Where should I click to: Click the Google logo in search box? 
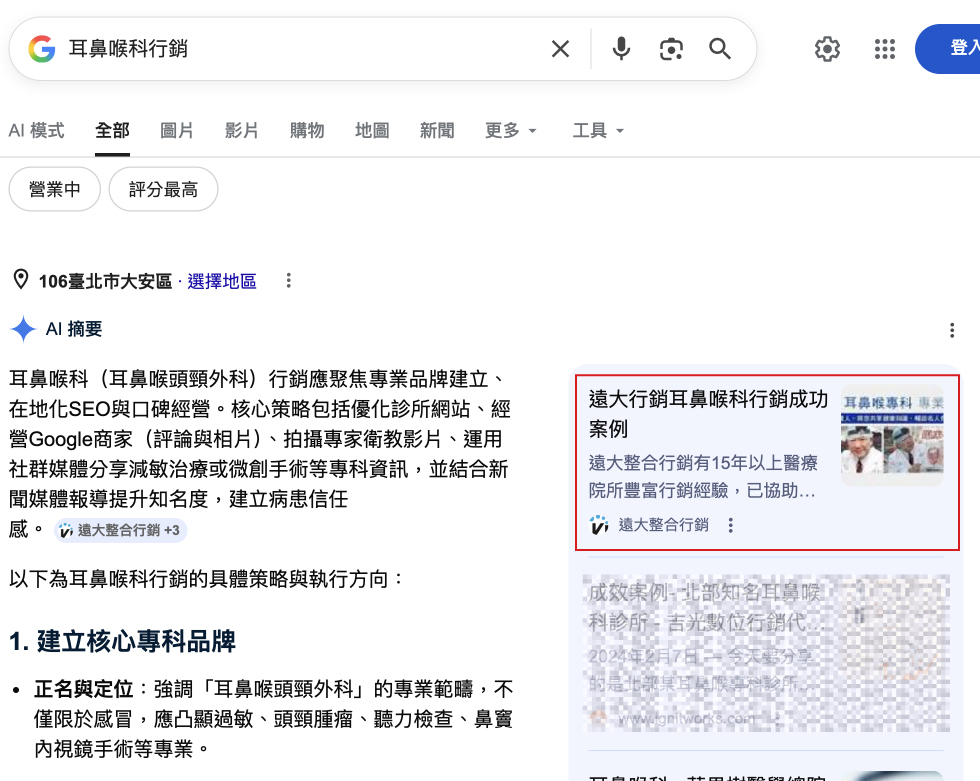41,49
